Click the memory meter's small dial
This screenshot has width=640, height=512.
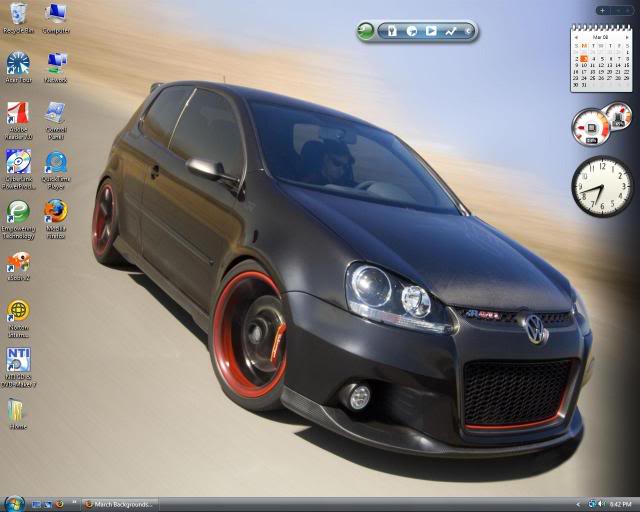[618, 116]
